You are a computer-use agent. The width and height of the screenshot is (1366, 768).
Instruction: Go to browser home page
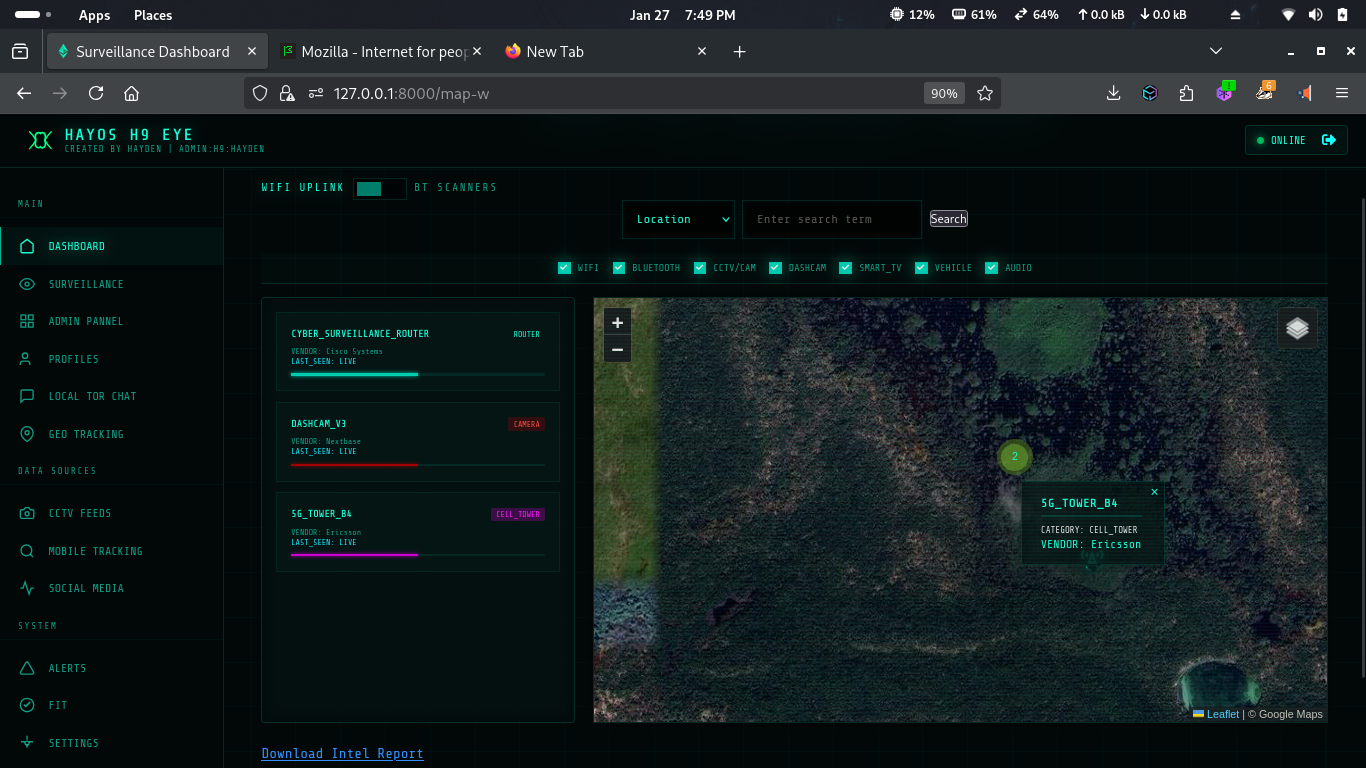131,93
